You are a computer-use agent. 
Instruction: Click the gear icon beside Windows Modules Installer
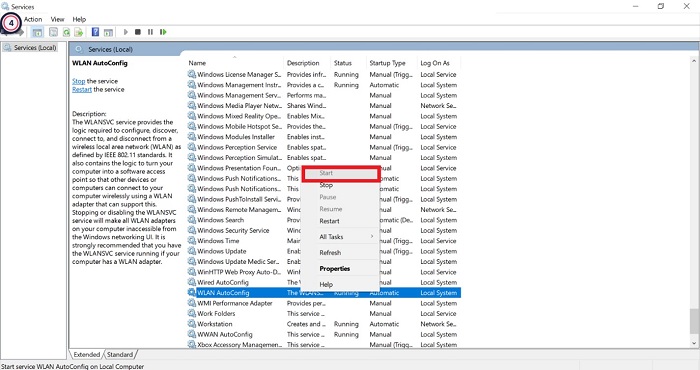click(x=192, y=137)
